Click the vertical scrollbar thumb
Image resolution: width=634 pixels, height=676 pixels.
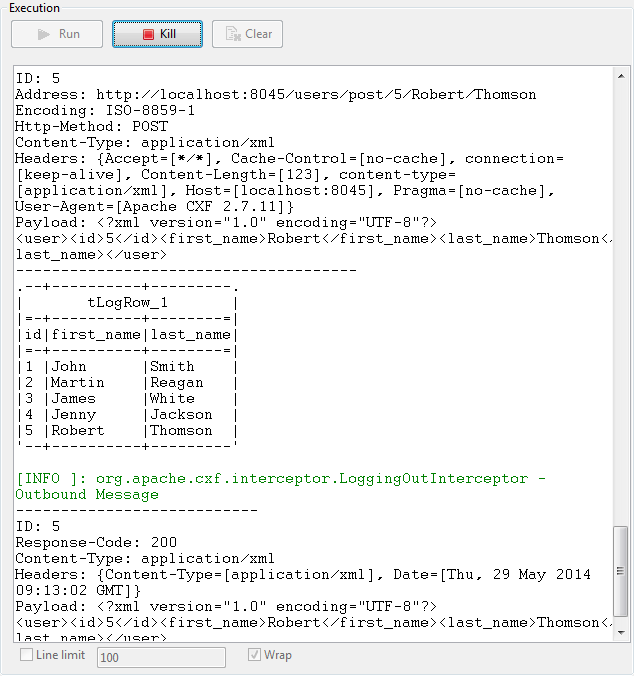coord(621,571)
